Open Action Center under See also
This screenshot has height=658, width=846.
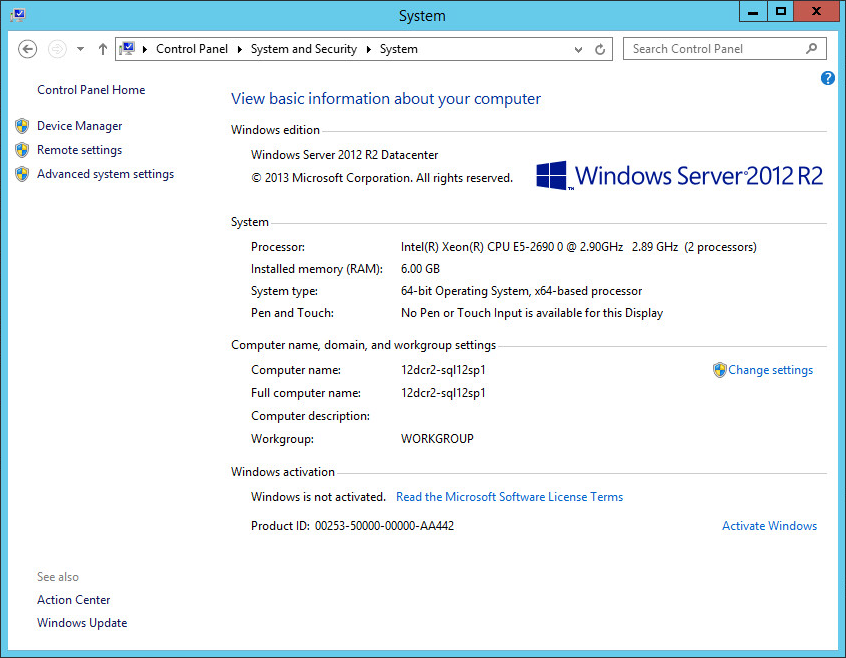[x=73, y=600]
